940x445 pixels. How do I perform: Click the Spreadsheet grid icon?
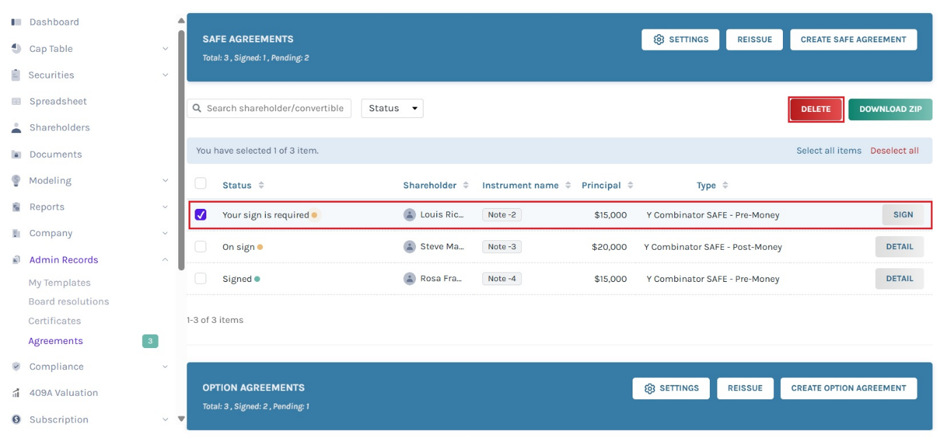pyautogui.click(x=16, y=101)
